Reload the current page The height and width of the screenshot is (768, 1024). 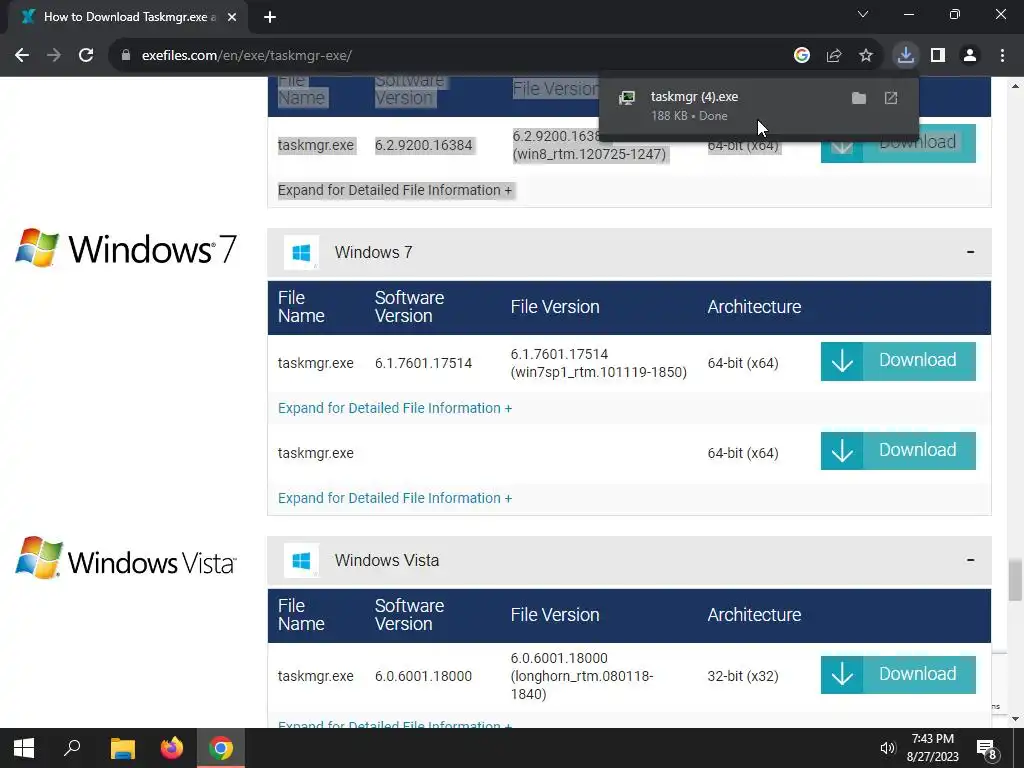click(86, 56)
